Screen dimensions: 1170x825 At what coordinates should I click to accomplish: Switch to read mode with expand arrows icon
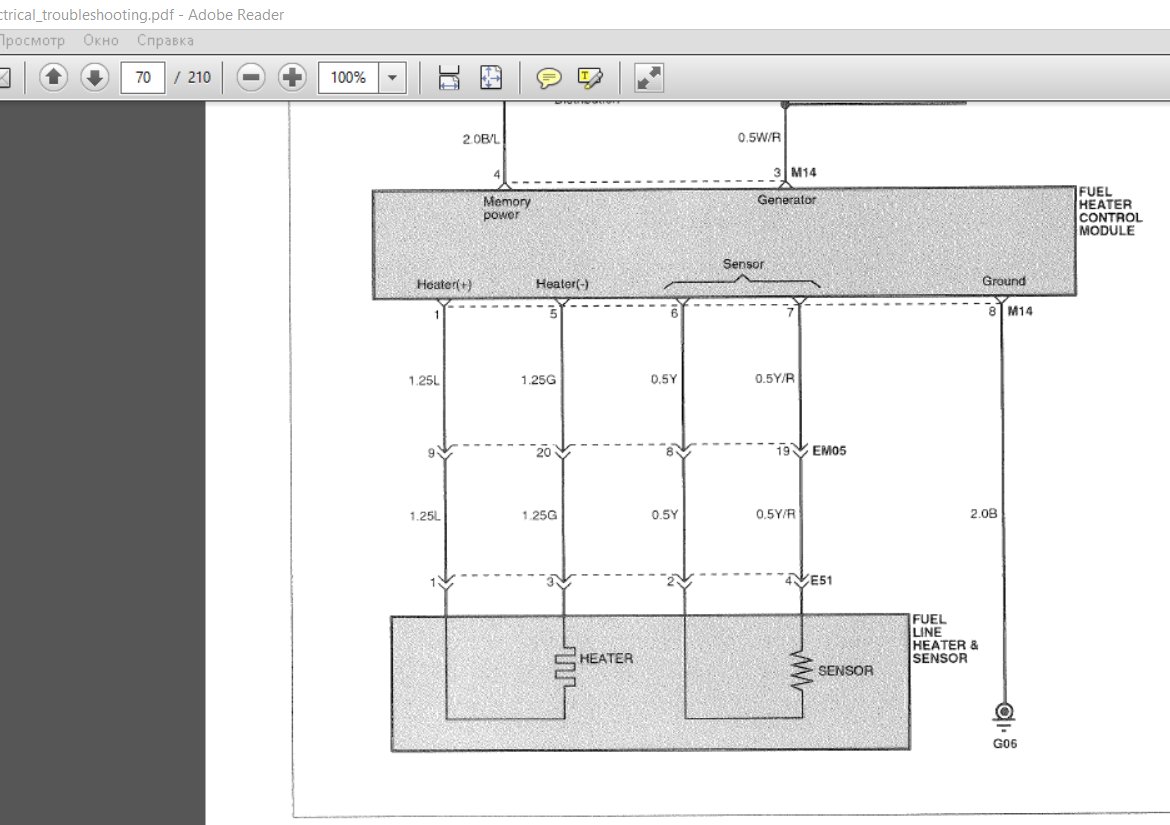pyautogui.click(x=648, y=78)
